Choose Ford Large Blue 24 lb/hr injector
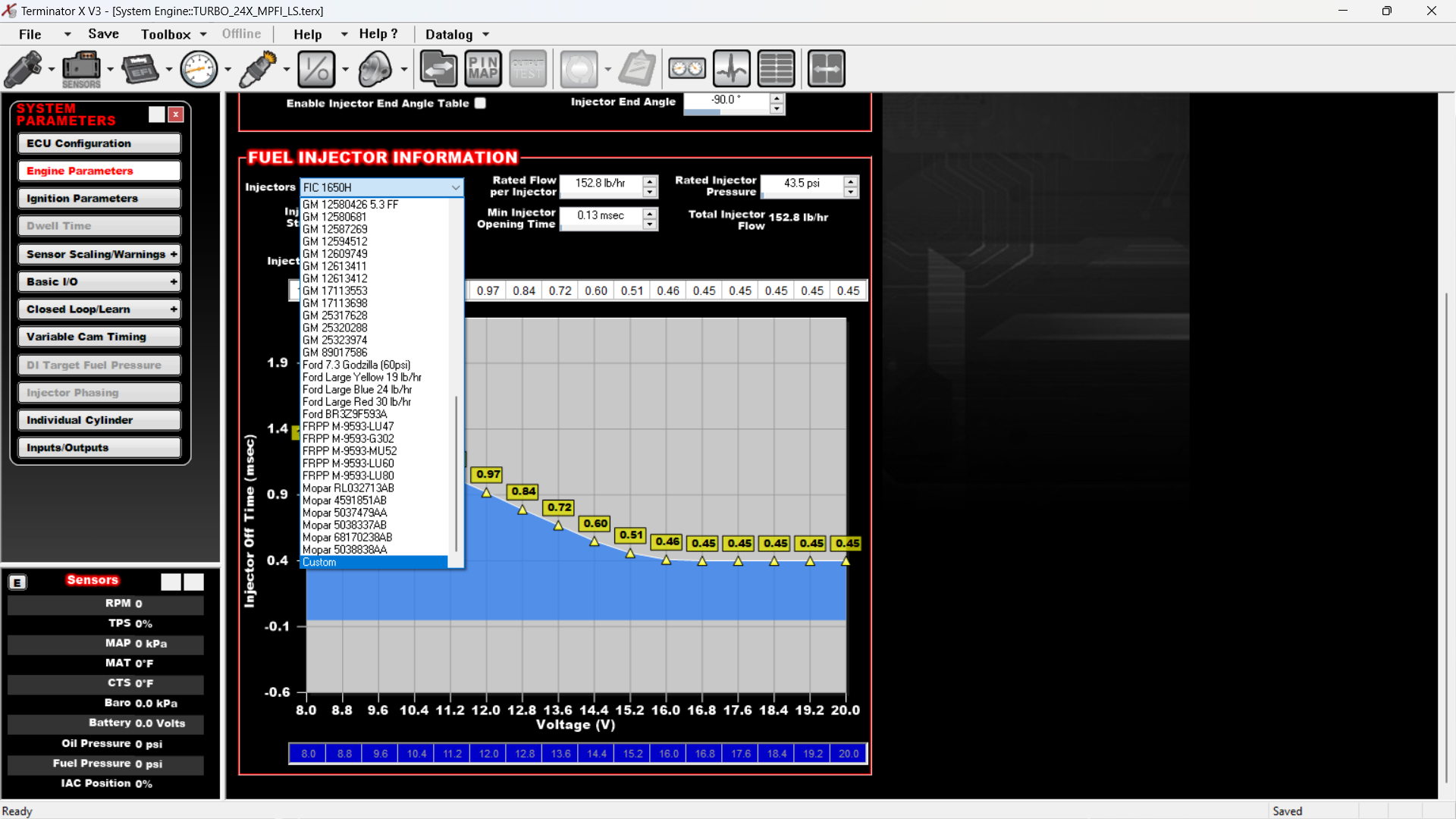The height and width of the screenshot is (819, 1456). tap(374, 390)
